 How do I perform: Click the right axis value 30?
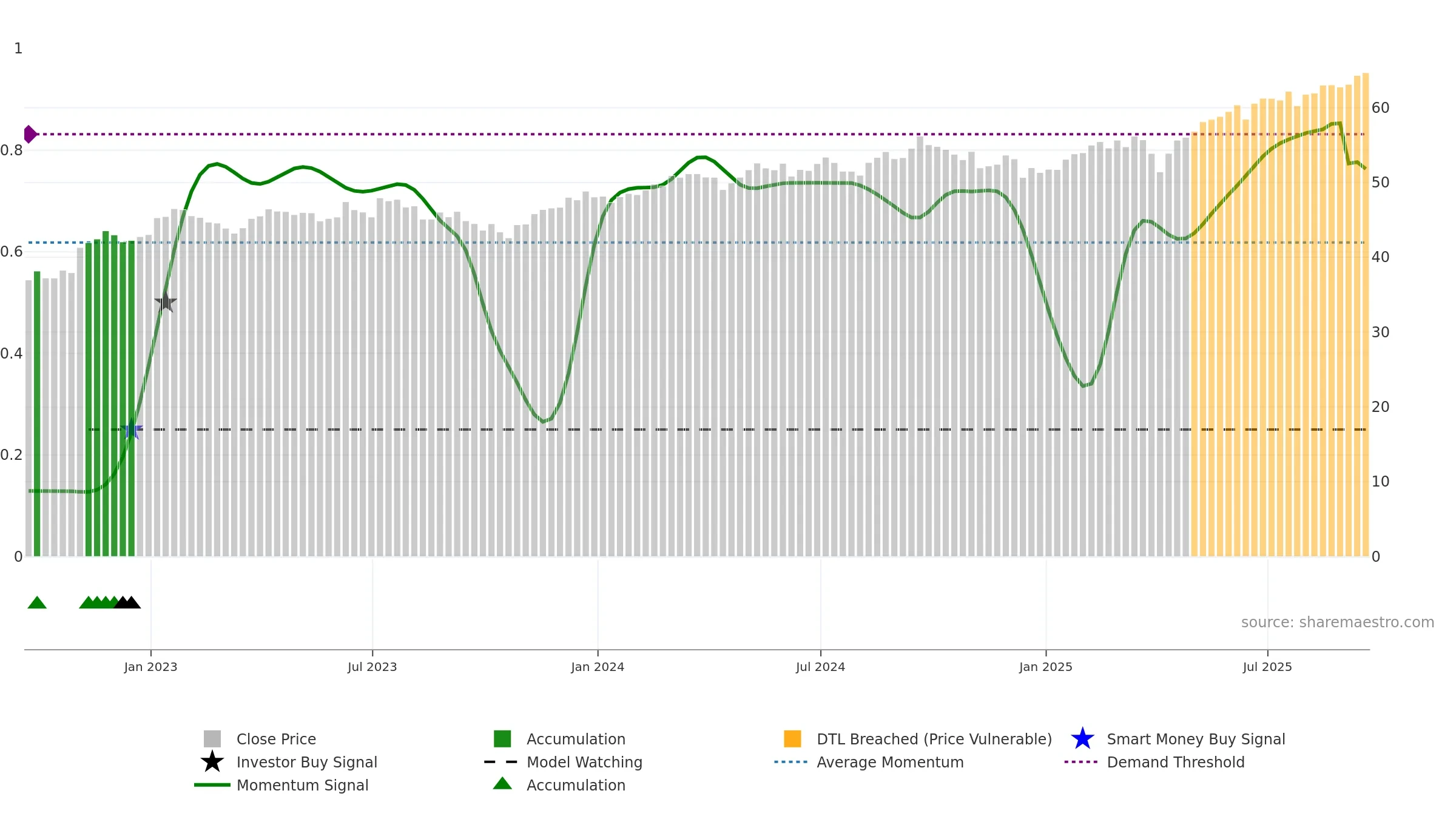pos(1380,332)
